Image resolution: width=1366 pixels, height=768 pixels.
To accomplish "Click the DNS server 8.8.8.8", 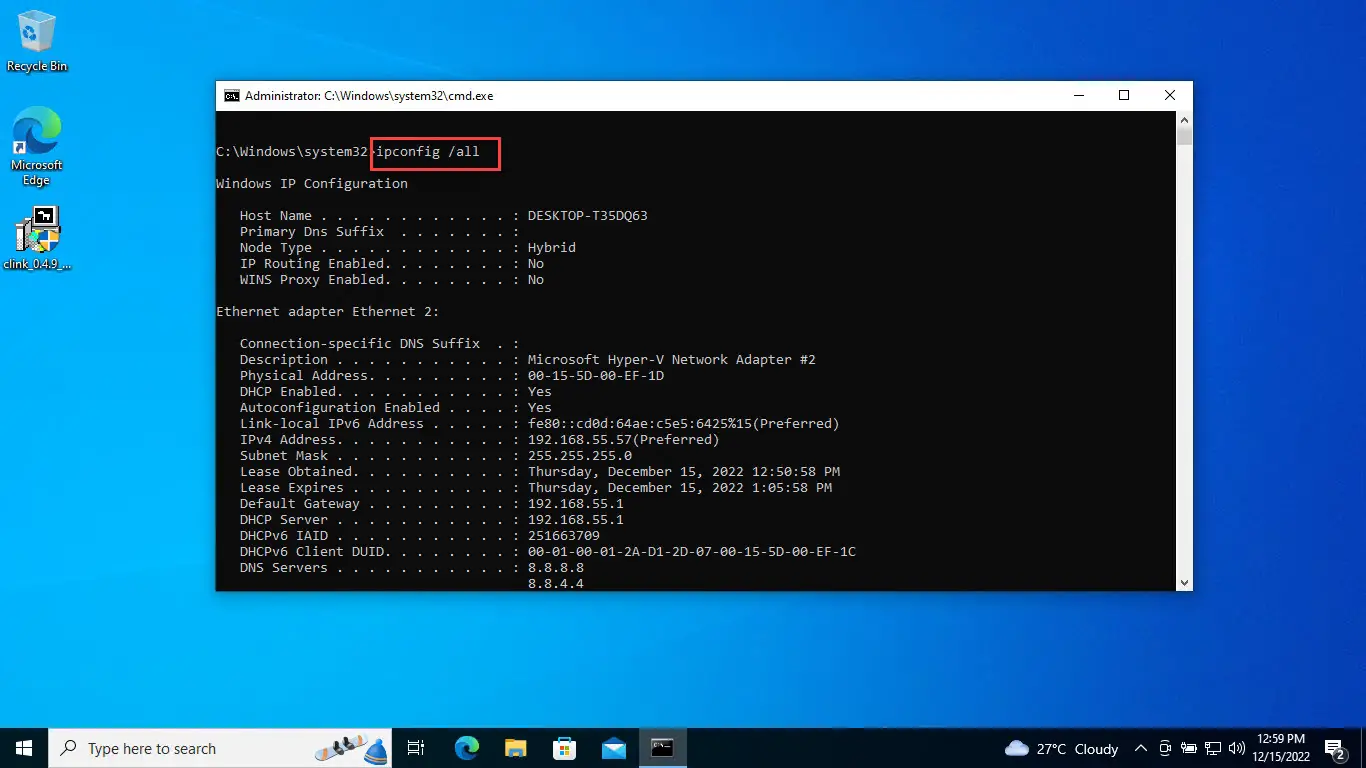I will point(556,568).
